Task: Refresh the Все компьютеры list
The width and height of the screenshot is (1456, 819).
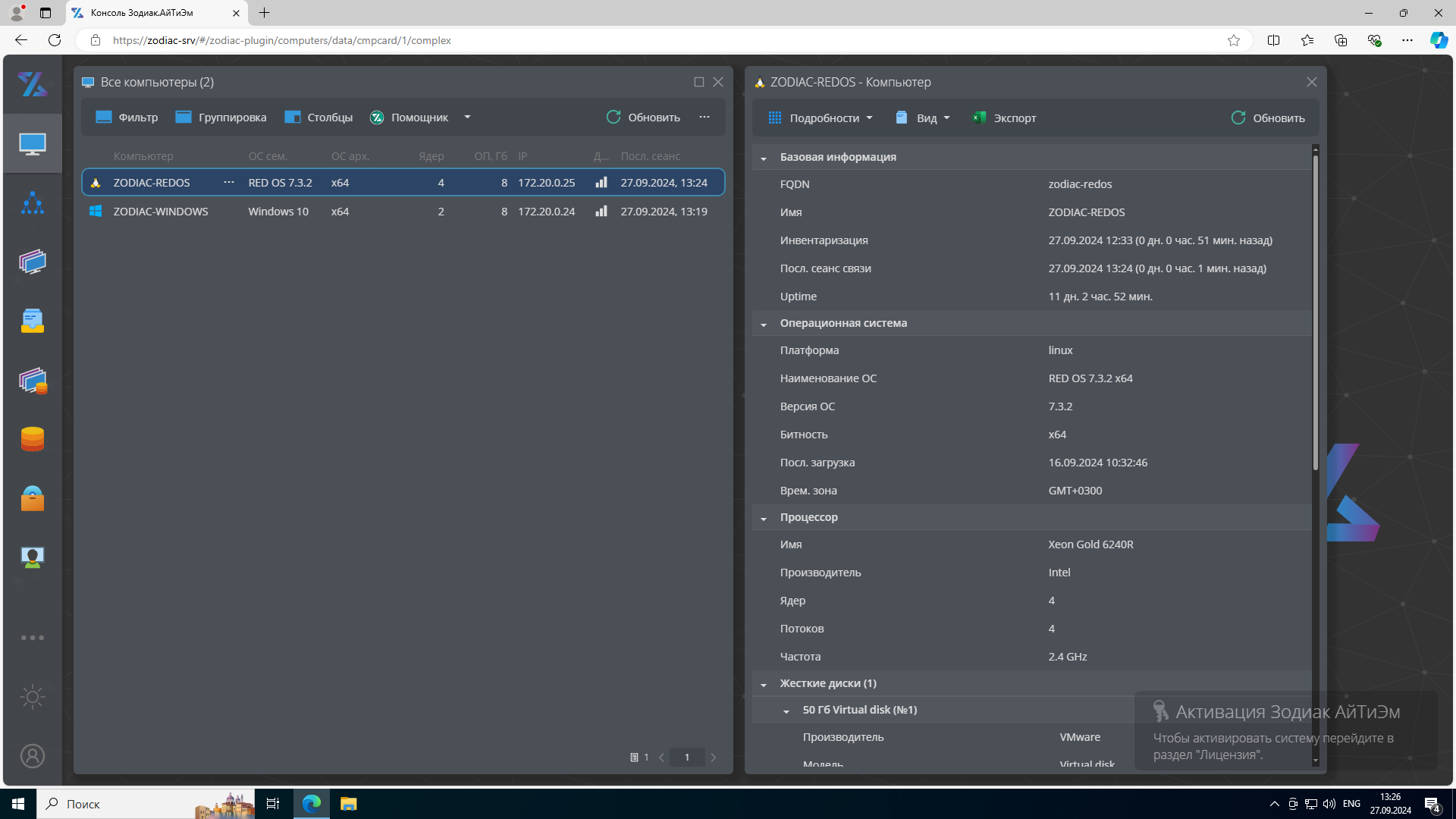Action: coord(643,118)
